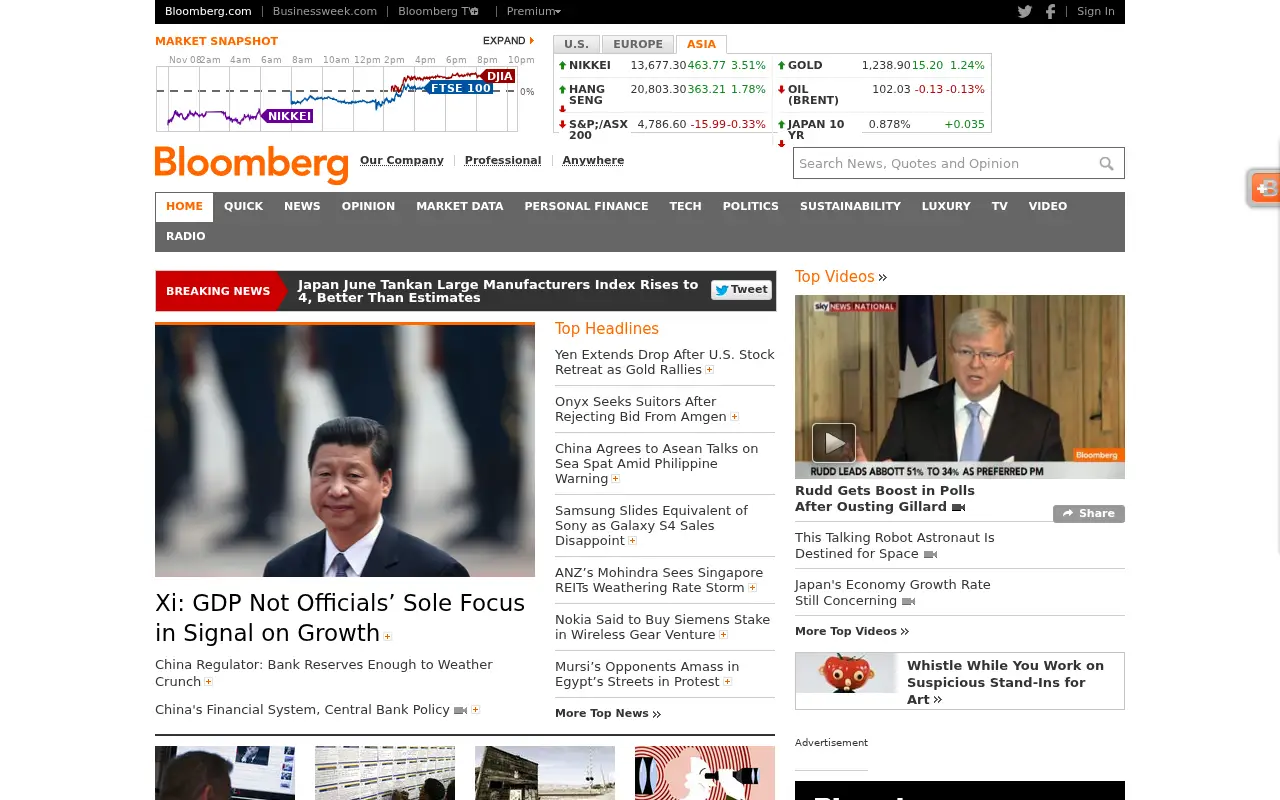Viewport: 1280px width, 800px height.
Task: Click the orange side widget tab icon
Action: [1266, 187]
